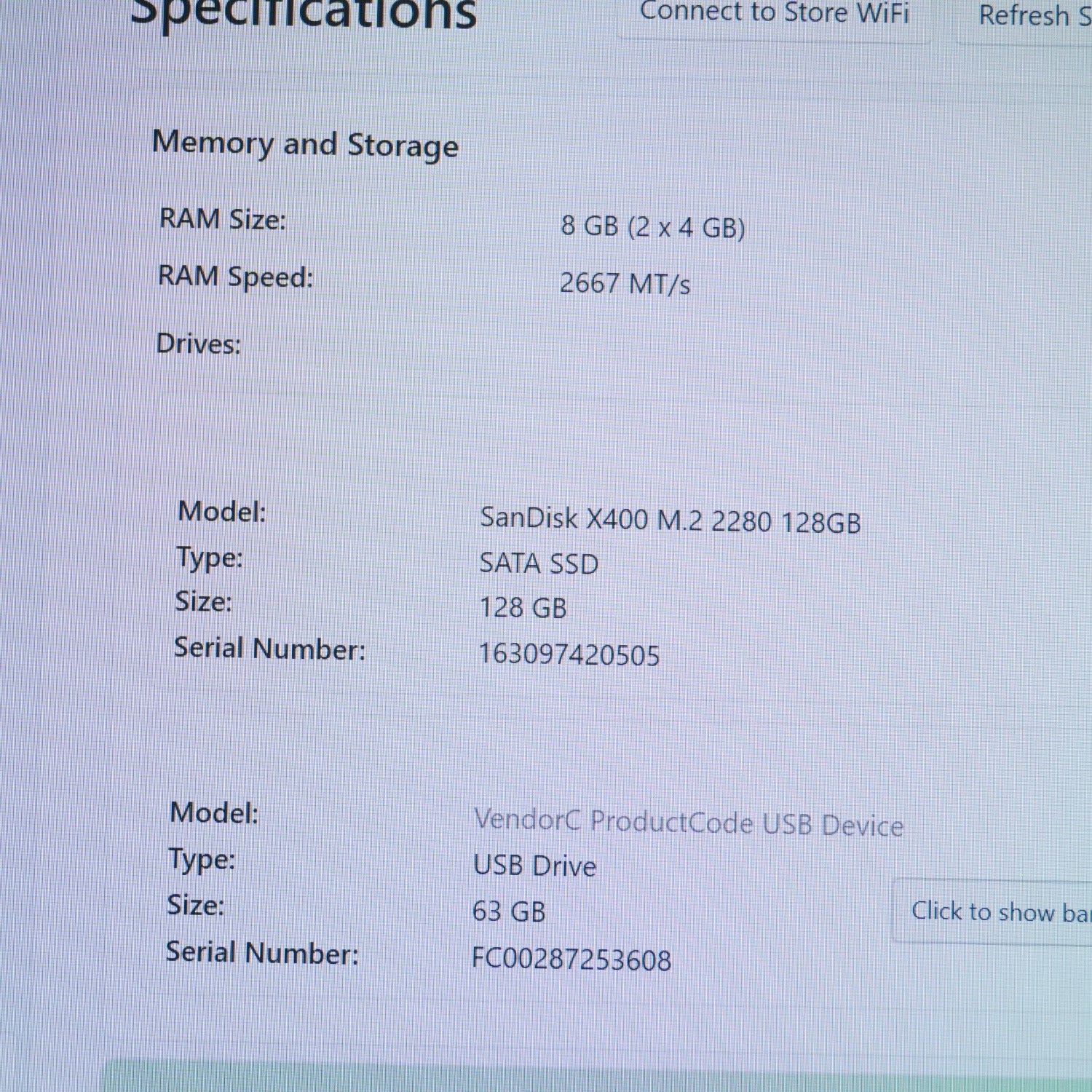1092x1092 pixels.
Task: Select 'SanDisk X400 M.2 2280 128GB' model text
Action: tap(670, 521)
